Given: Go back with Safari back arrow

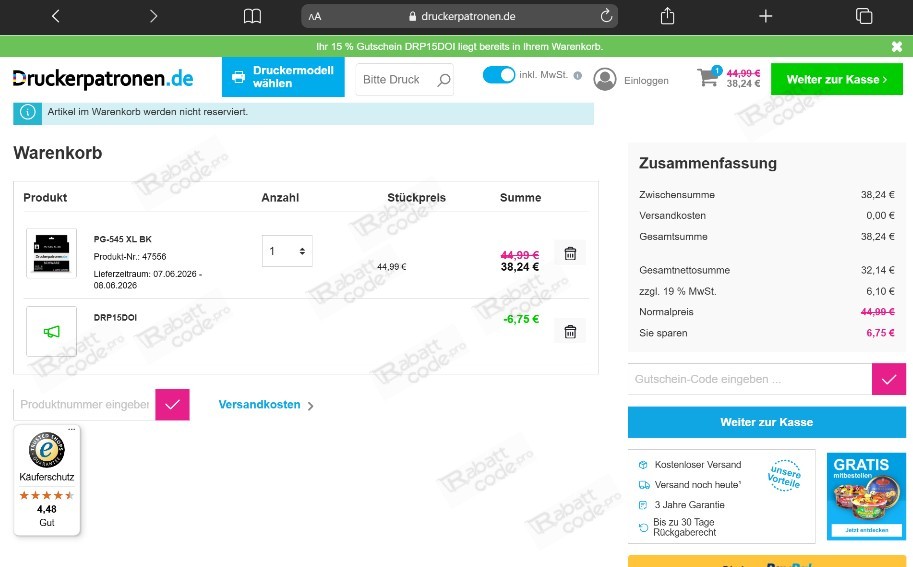Looking at the screenshot, I should (x=55, y=16).
